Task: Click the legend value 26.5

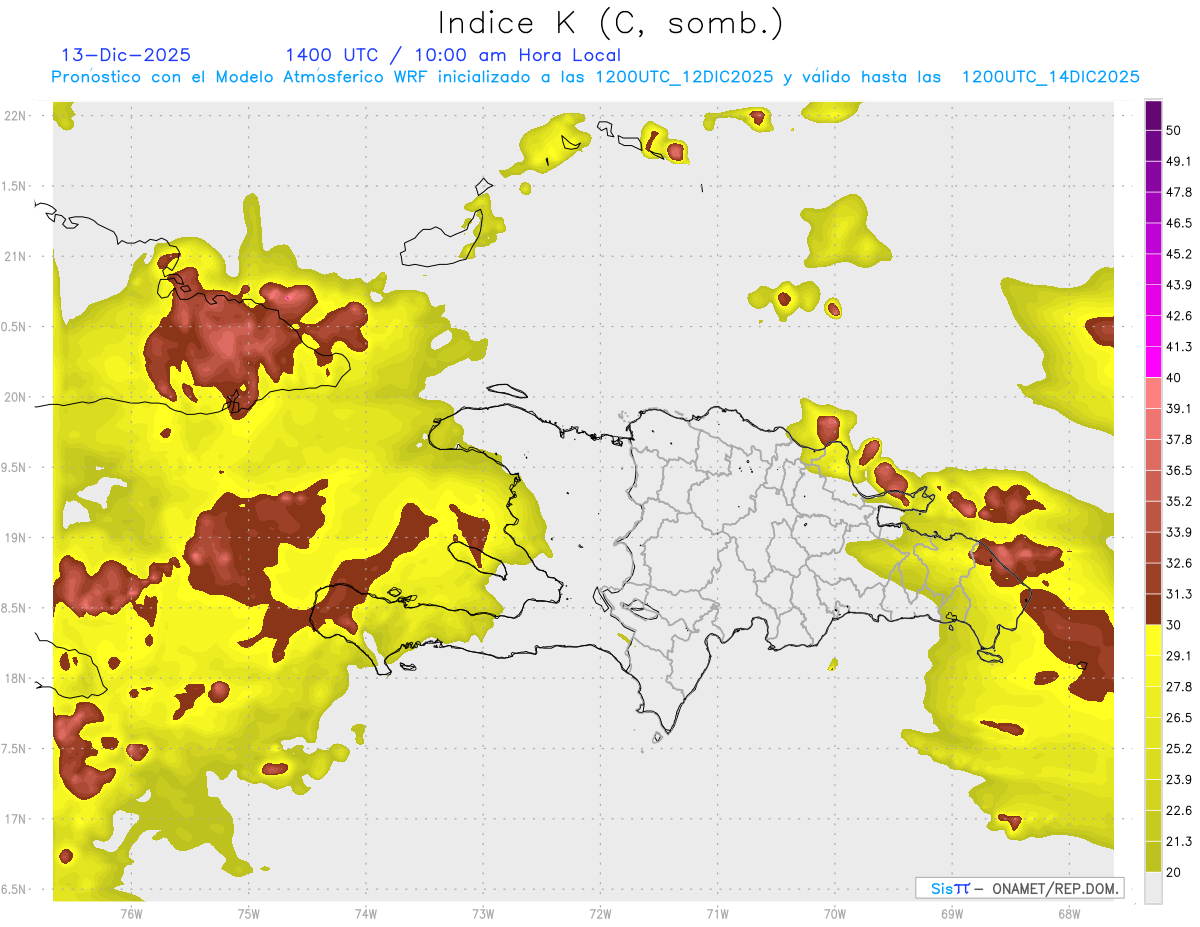Action: tap(1178, 718)
